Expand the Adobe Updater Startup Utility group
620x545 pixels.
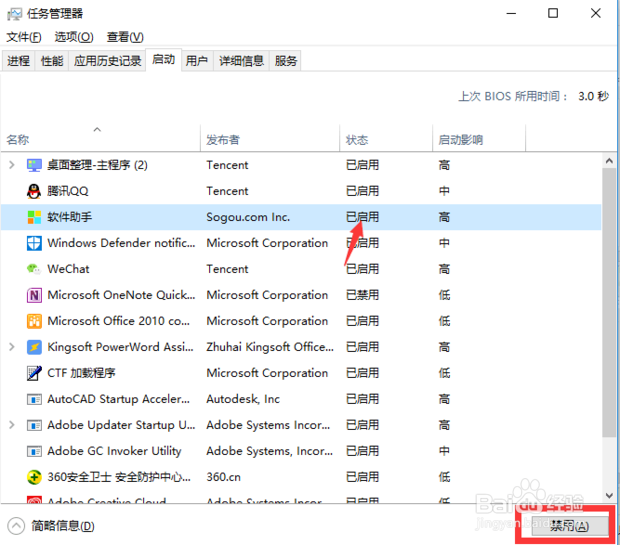(12, 425)
